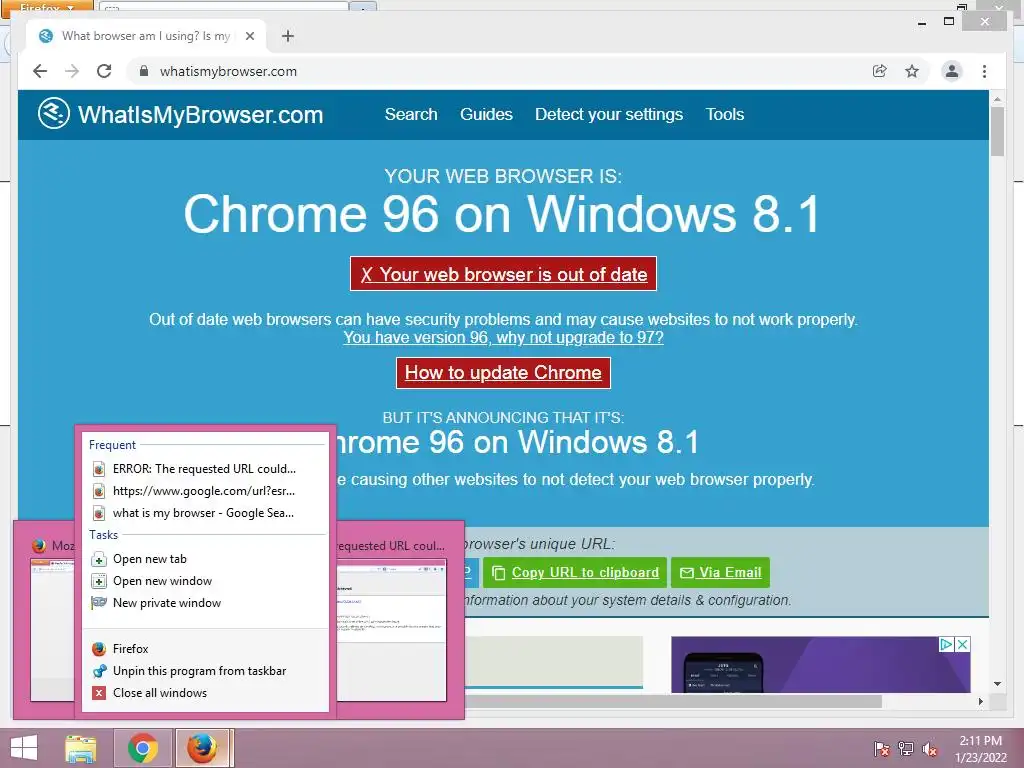1024x768 pixels.
Task: Open Chrome three-dot menu
Action: 984,71
